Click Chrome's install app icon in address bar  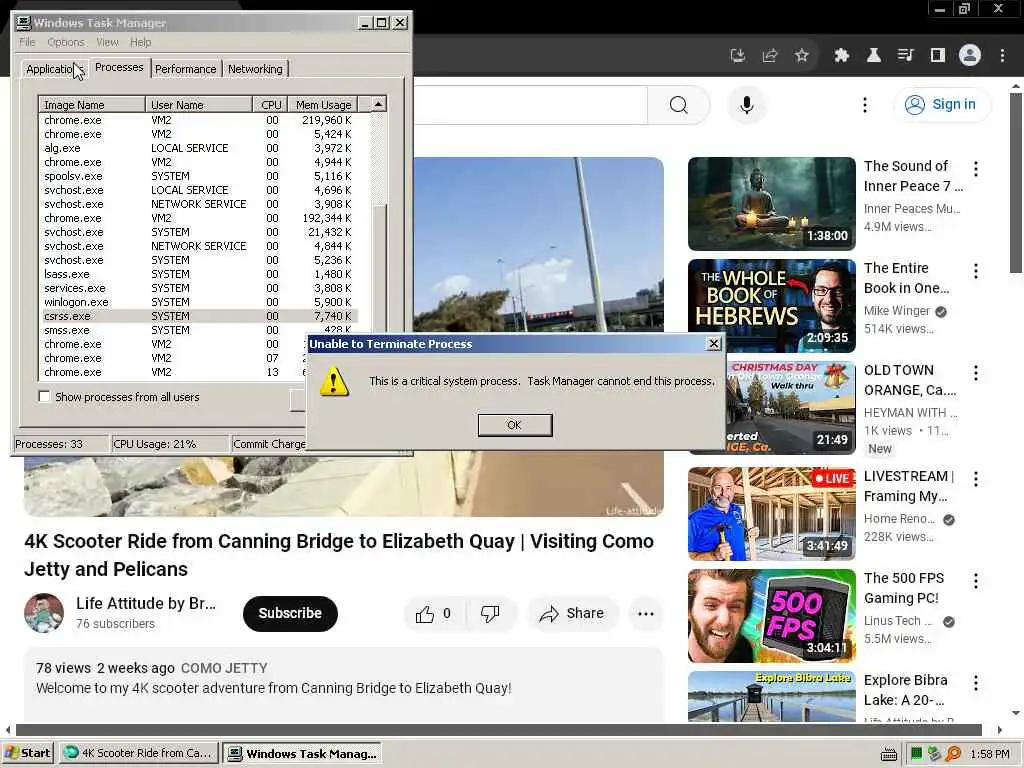738,56
